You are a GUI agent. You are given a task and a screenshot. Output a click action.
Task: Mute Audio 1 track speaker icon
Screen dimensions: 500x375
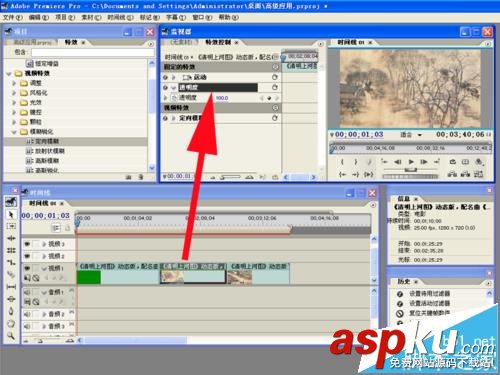[27, 292]
